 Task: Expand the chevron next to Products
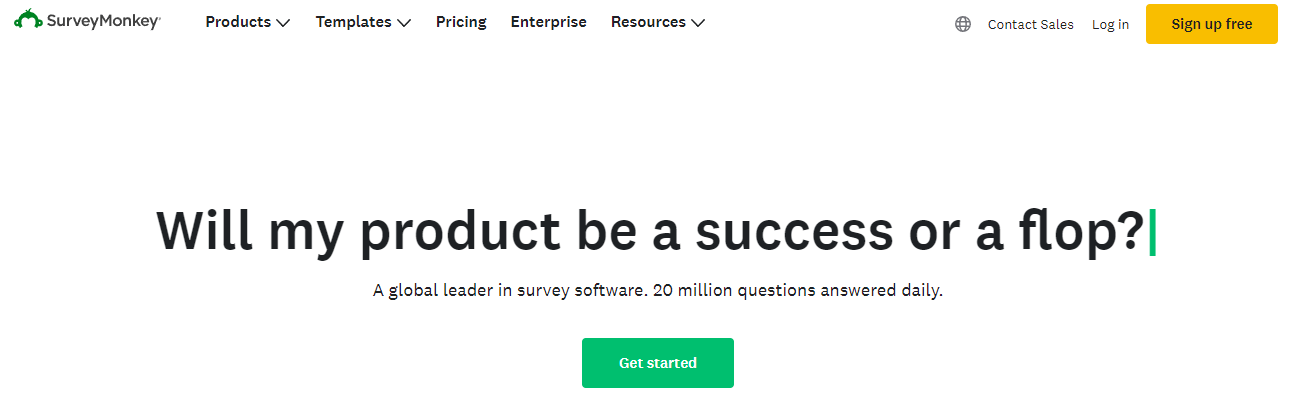(283, 23)
